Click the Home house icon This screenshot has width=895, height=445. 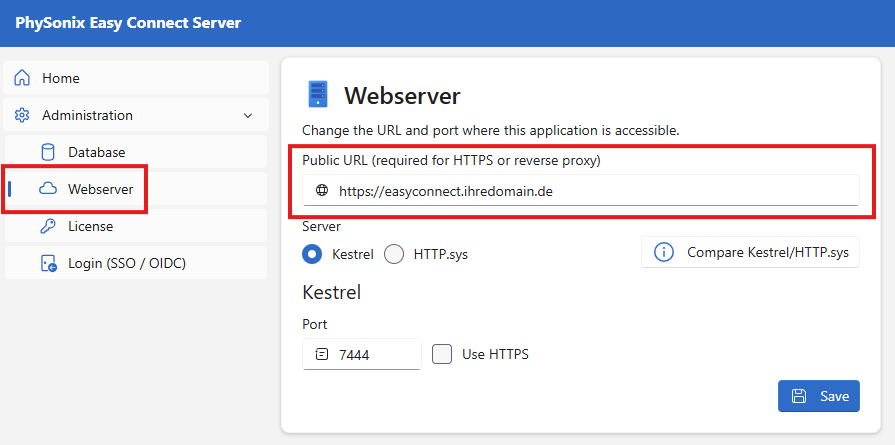[22, 78]
